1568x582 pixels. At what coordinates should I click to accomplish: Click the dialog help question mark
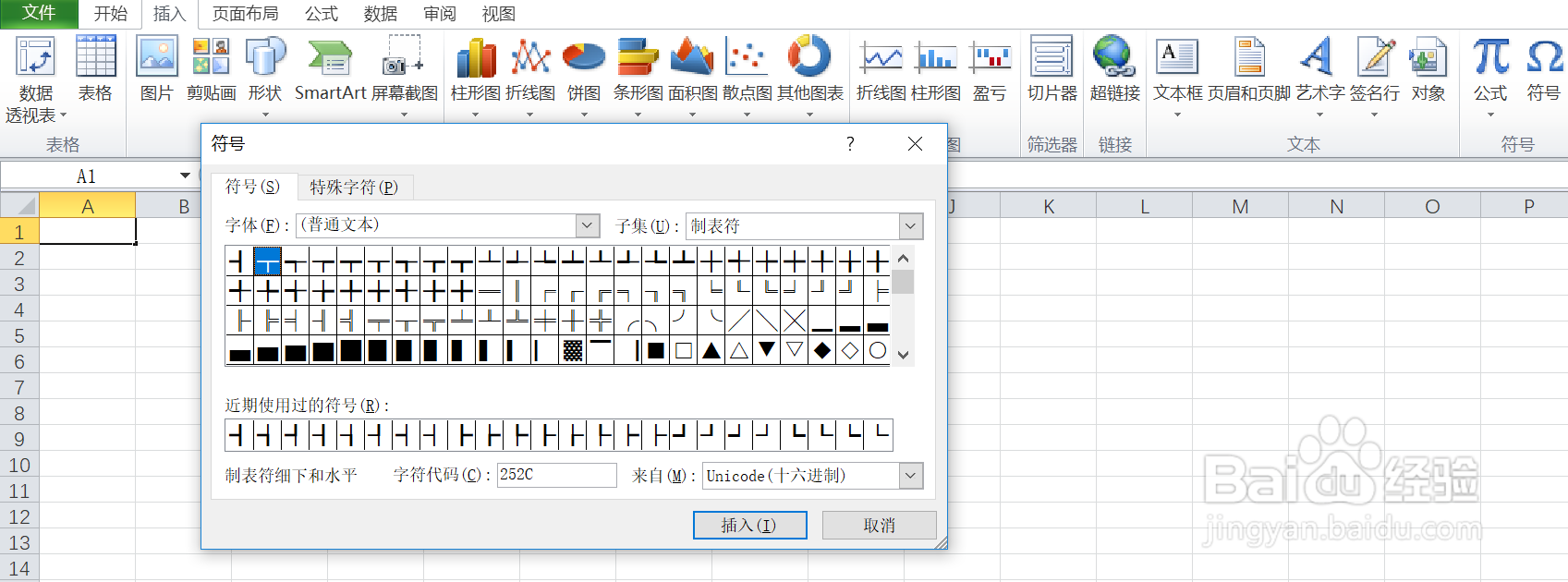850,143
